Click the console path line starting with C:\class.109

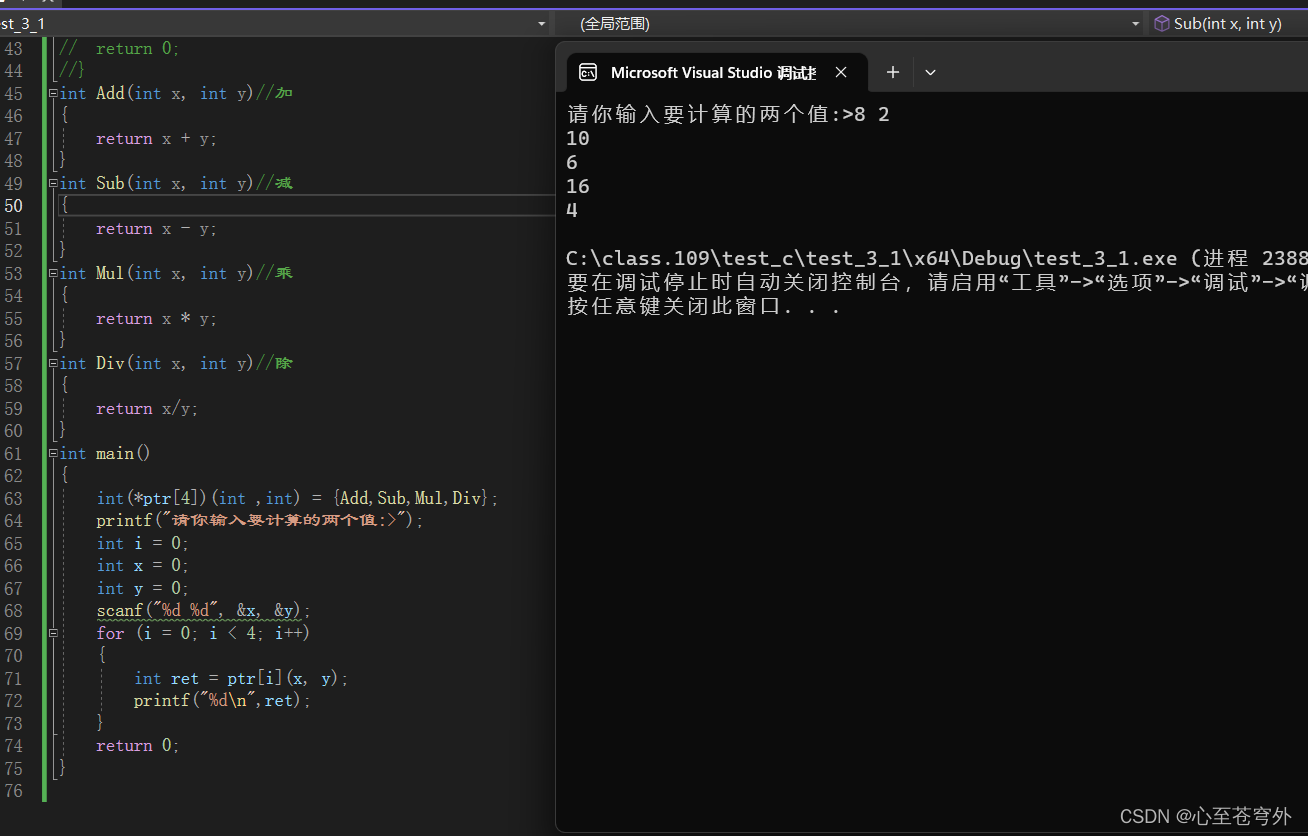point(937,259)
